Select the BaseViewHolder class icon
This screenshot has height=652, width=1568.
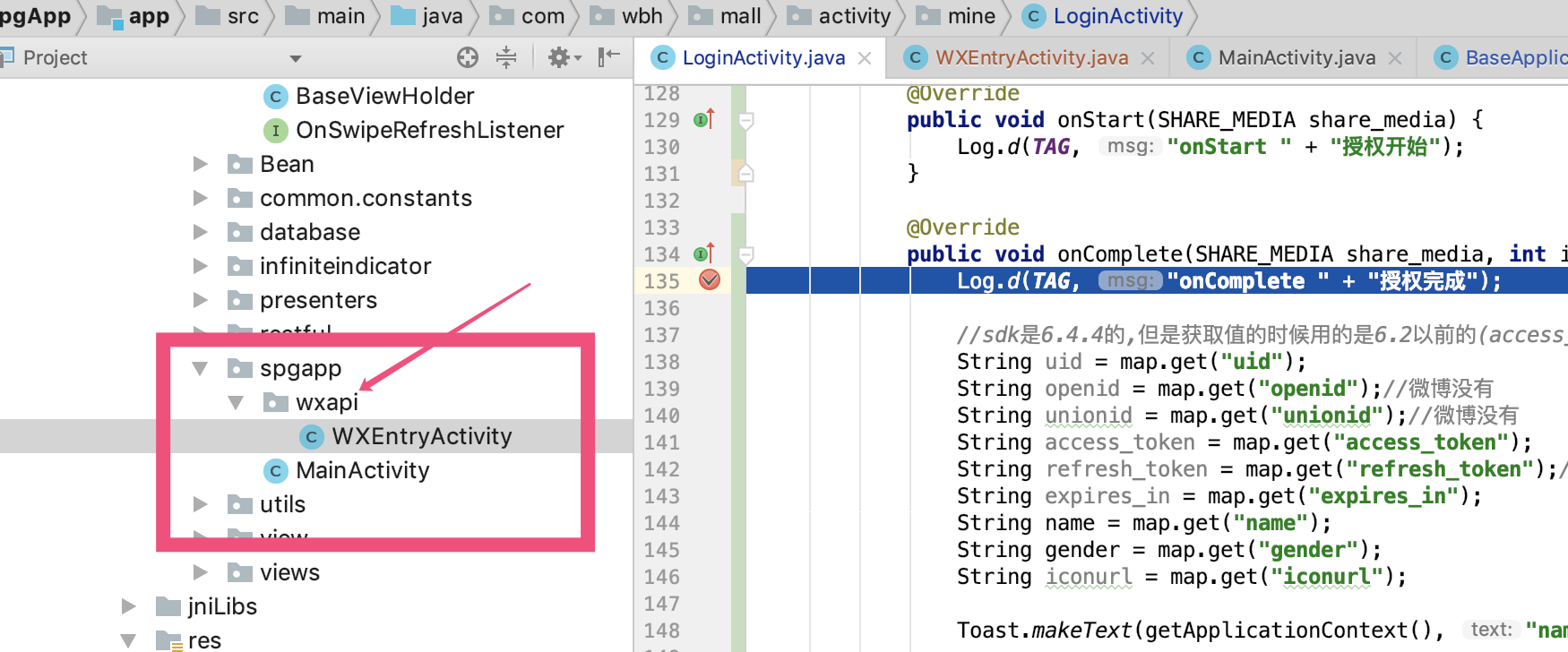click(275, 97)
